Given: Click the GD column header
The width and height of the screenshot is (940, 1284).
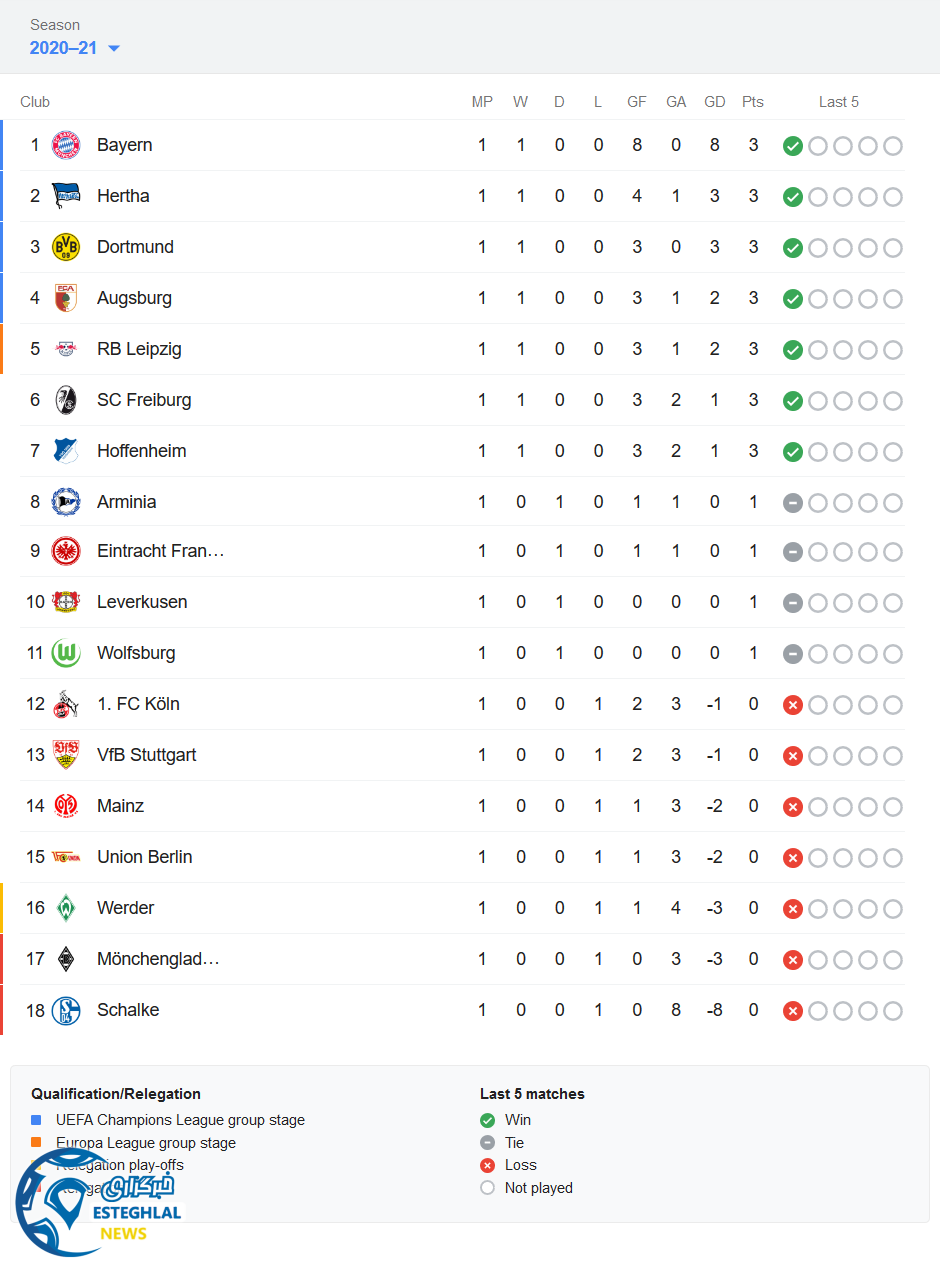Looking at the screenshot, I should pyautogui.click(x=714, y=102).
